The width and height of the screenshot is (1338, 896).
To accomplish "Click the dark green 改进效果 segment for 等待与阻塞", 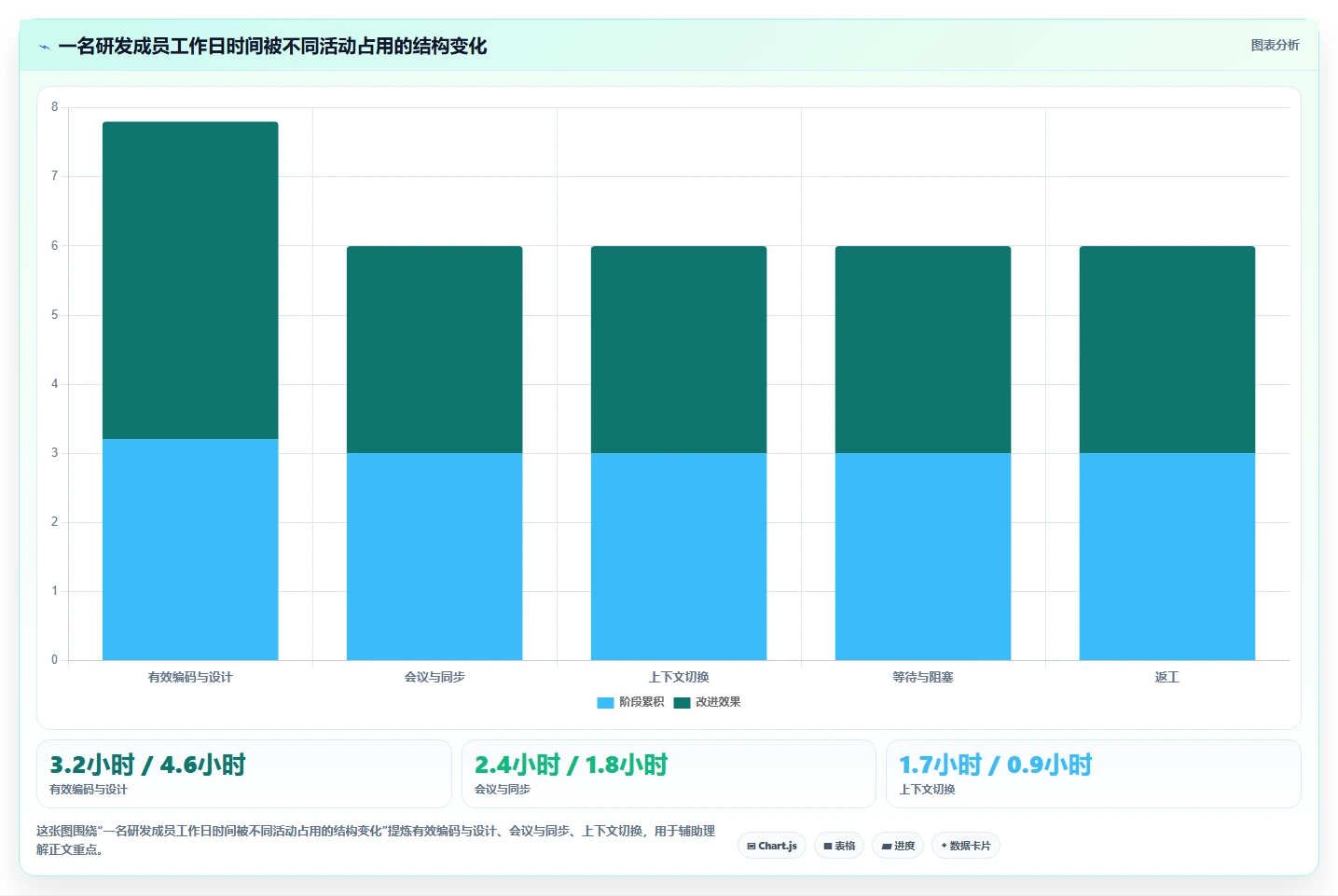I will pyautogui.click(x=923, y=350).
